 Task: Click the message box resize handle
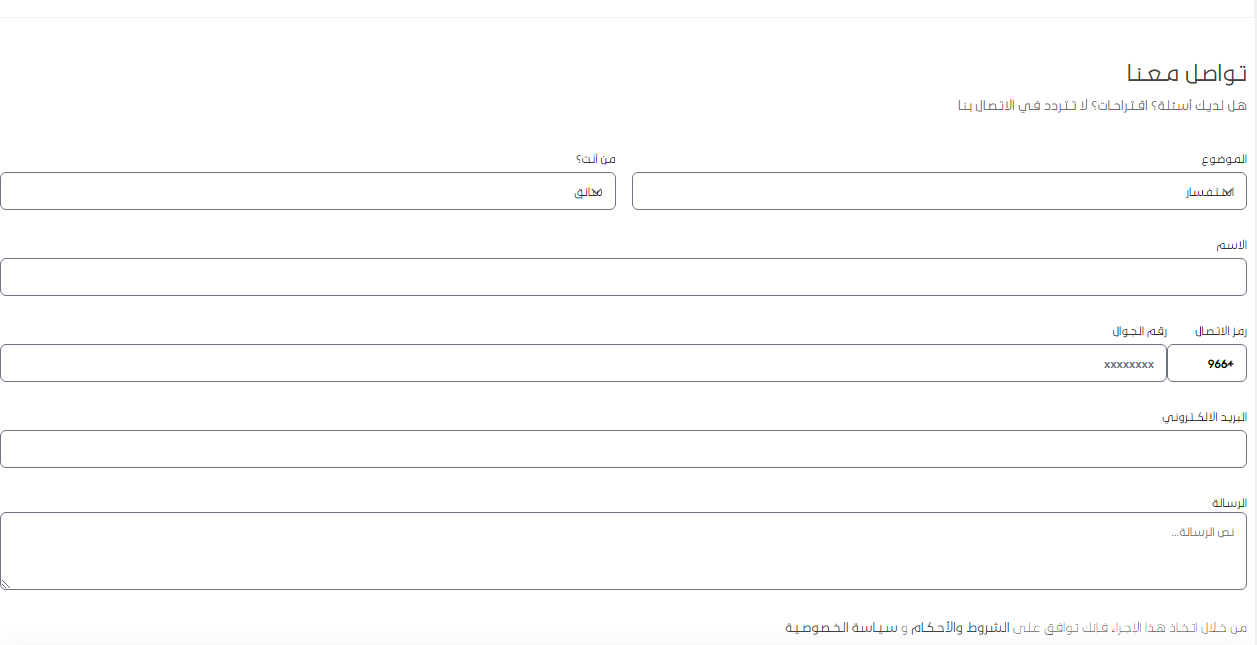pyautogui.click(x=6, y=584)
